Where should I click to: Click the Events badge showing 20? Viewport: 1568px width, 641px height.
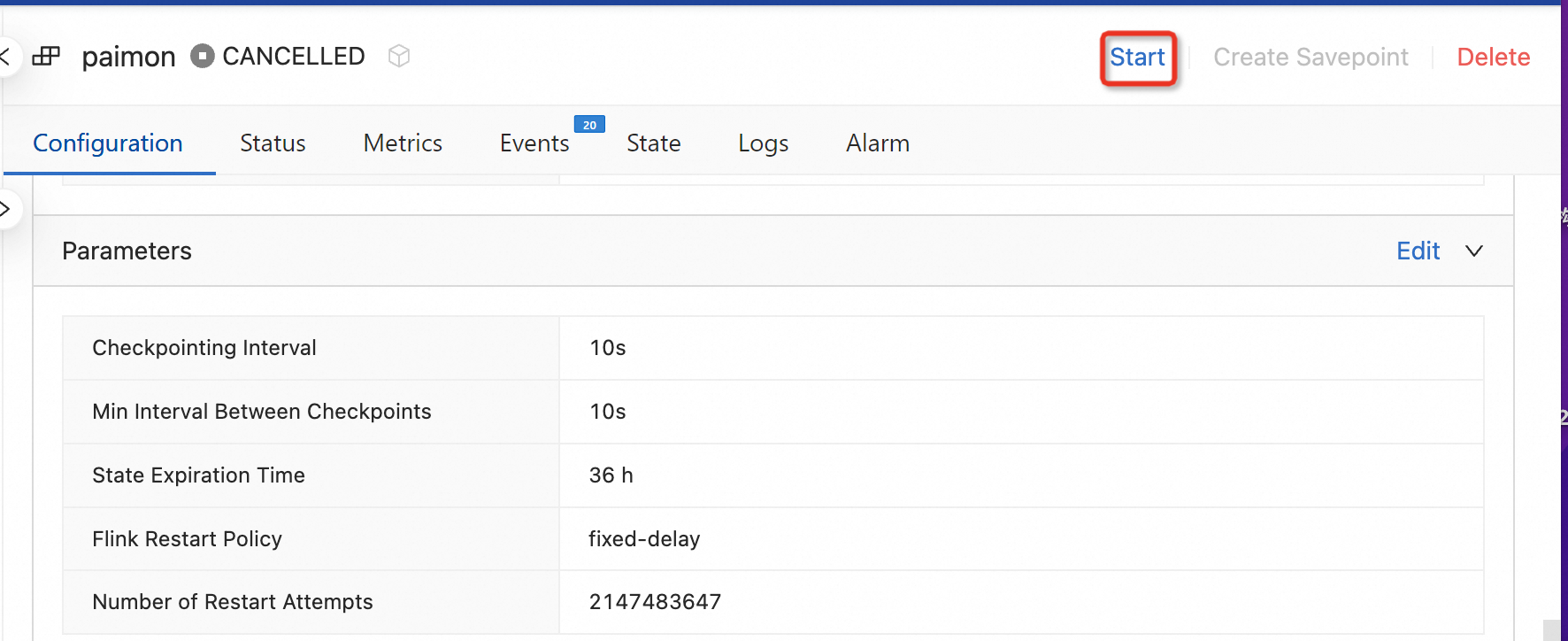tap(589, 125)
